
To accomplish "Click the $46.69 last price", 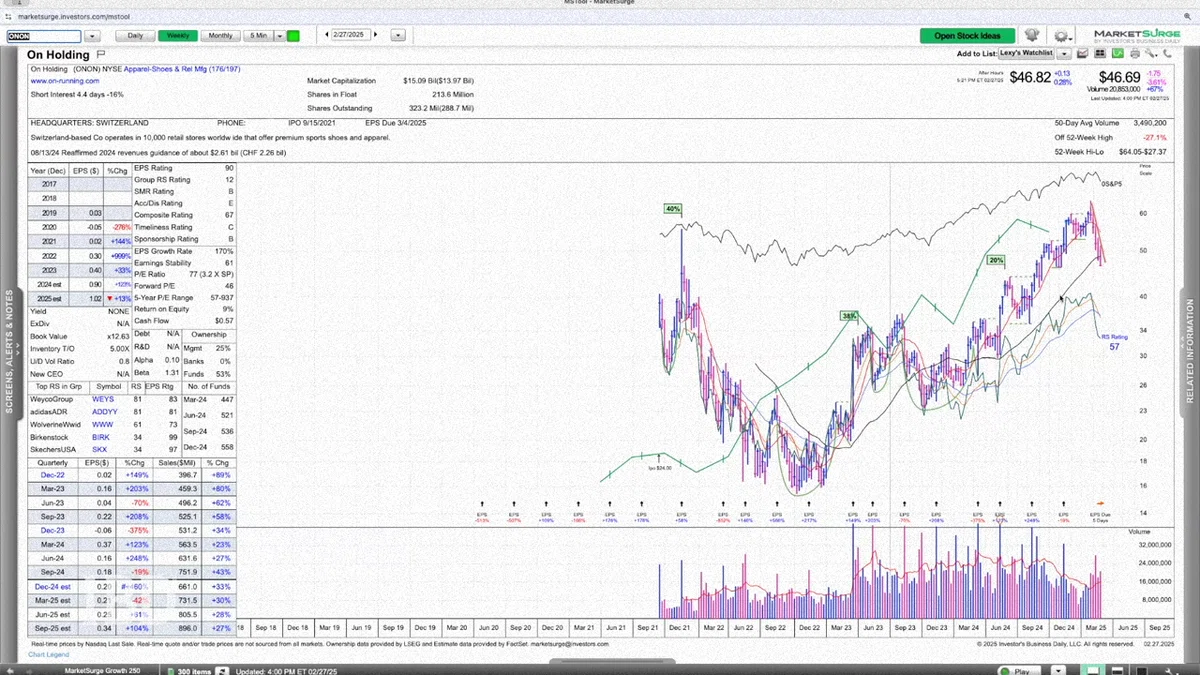I will 1119,77.
